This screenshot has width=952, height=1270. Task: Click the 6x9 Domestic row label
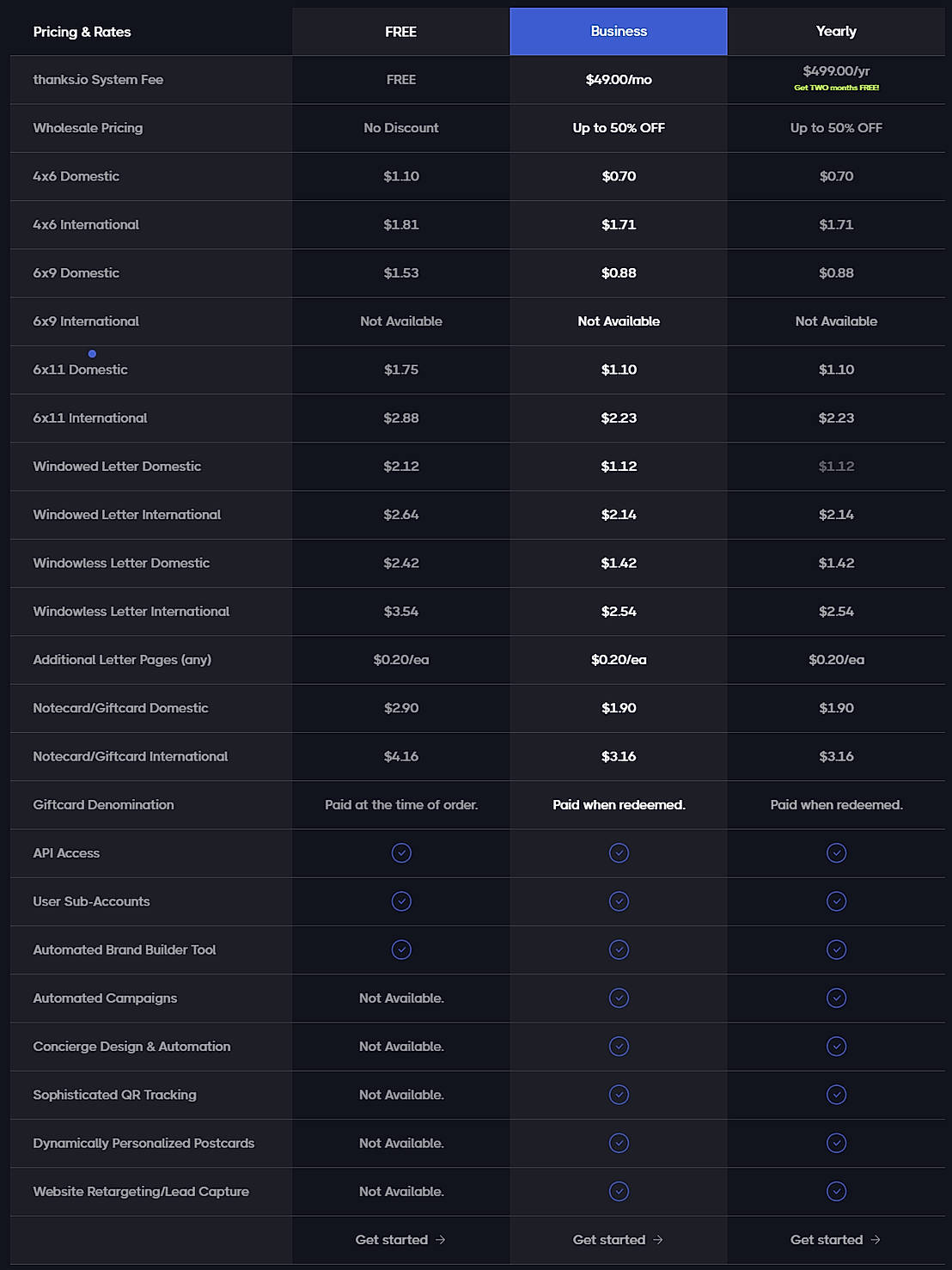pos(76,273)
